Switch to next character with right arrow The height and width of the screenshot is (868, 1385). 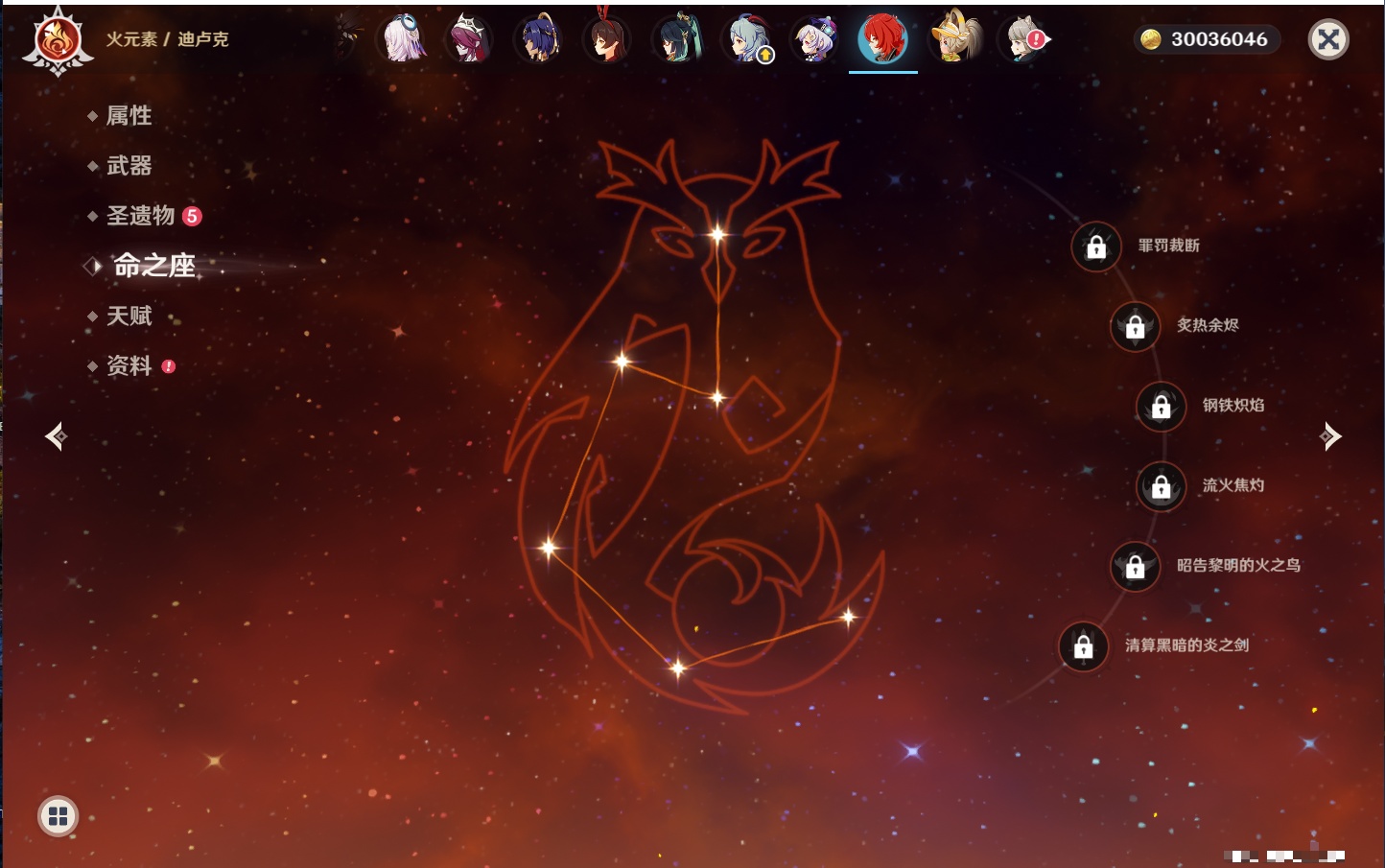click(1330, 436)
